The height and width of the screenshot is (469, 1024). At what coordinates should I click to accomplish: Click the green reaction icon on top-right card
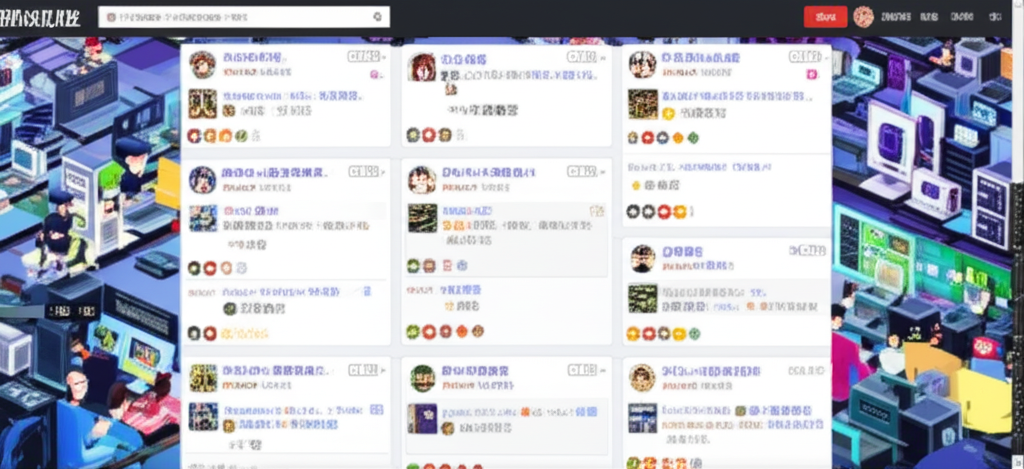(x=693, y=138)
